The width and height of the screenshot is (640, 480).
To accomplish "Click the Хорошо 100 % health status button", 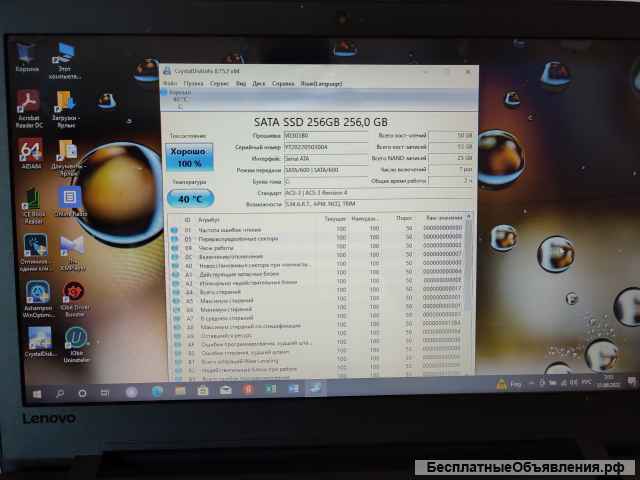I will tap(189, 157).
